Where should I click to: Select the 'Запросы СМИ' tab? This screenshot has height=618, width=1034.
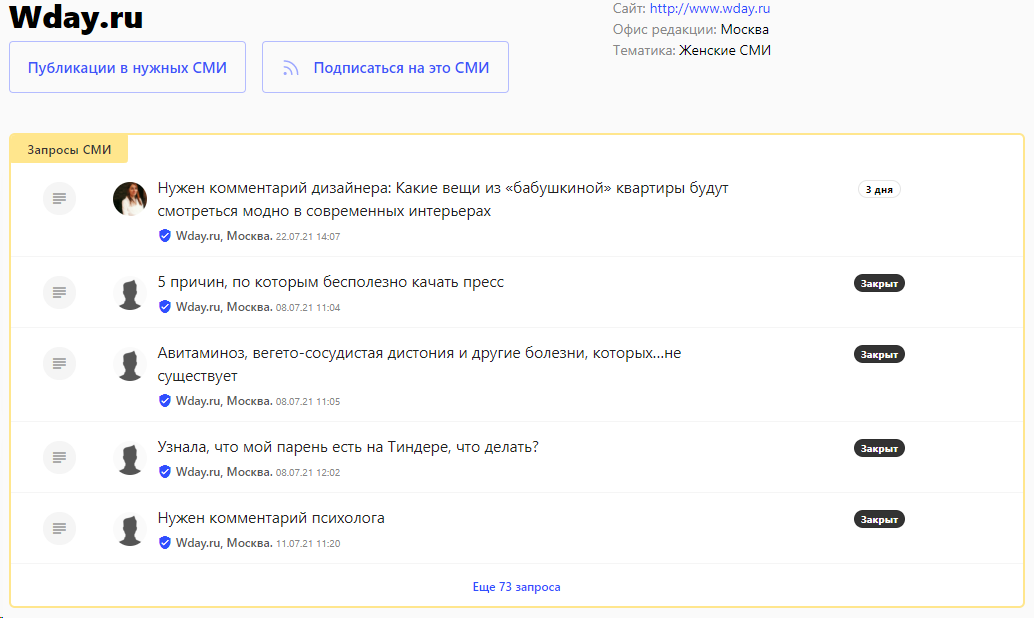coord(69,150)
